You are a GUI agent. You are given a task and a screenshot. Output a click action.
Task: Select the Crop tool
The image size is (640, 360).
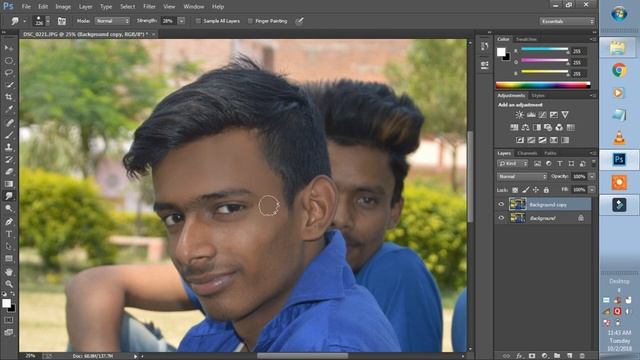click(x=9, y=97)
